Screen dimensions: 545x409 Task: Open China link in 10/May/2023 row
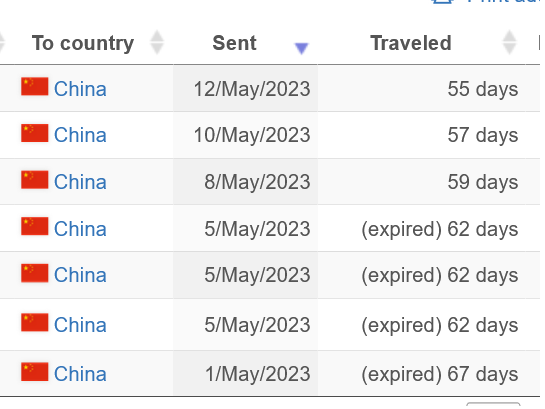coord(80,135)
